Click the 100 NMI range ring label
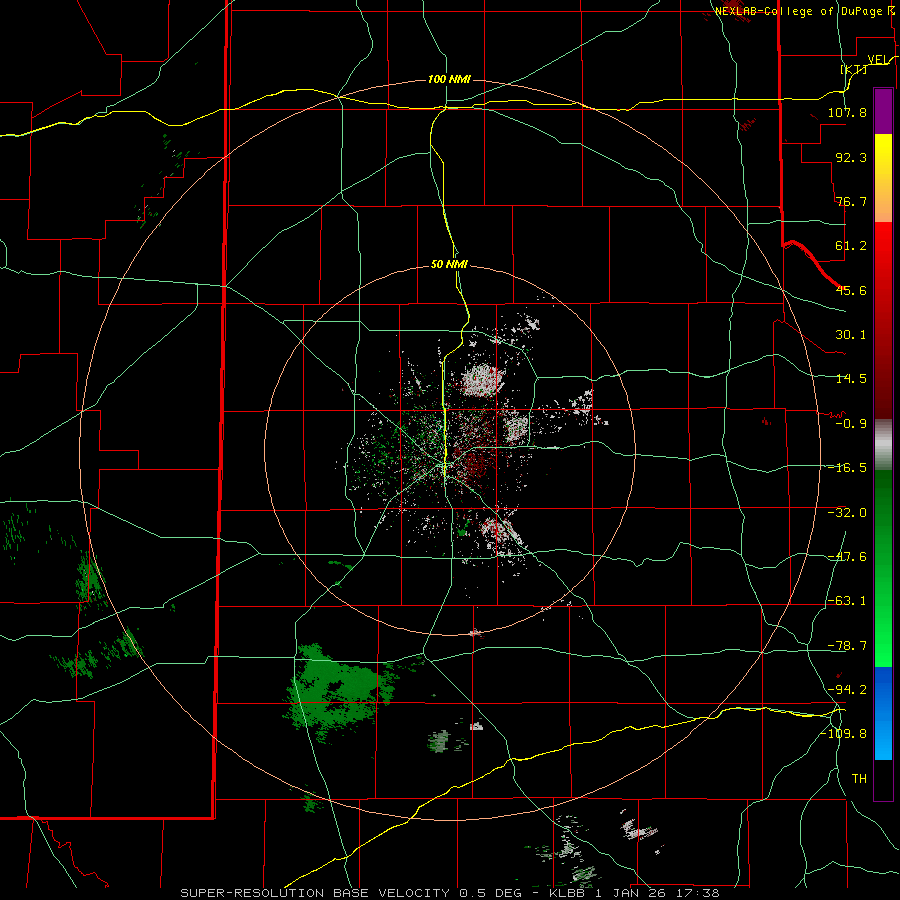Screen dimensions: 900x900 click(449, 79)
